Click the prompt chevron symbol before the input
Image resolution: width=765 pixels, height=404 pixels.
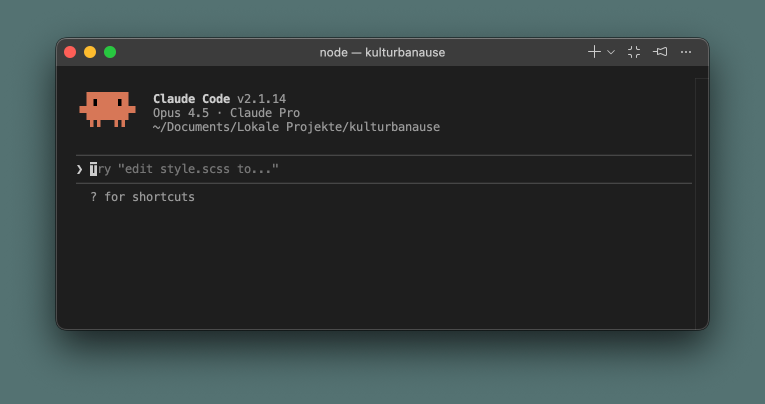click(x=79, y=169)
